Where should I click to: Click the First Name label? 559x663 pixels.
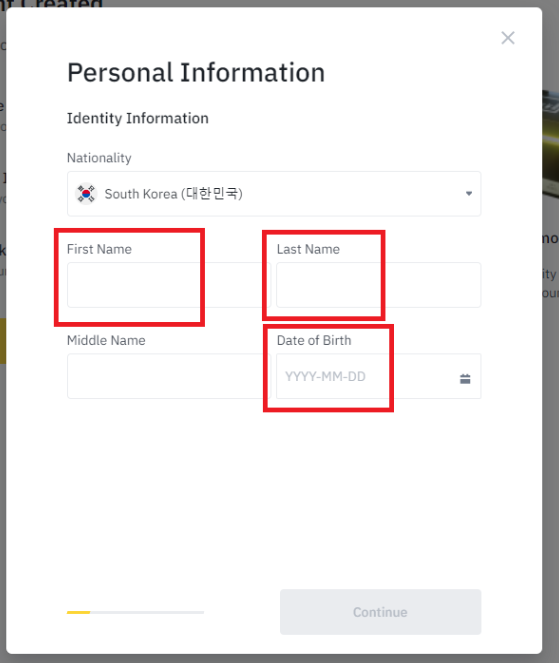[99, 249]
